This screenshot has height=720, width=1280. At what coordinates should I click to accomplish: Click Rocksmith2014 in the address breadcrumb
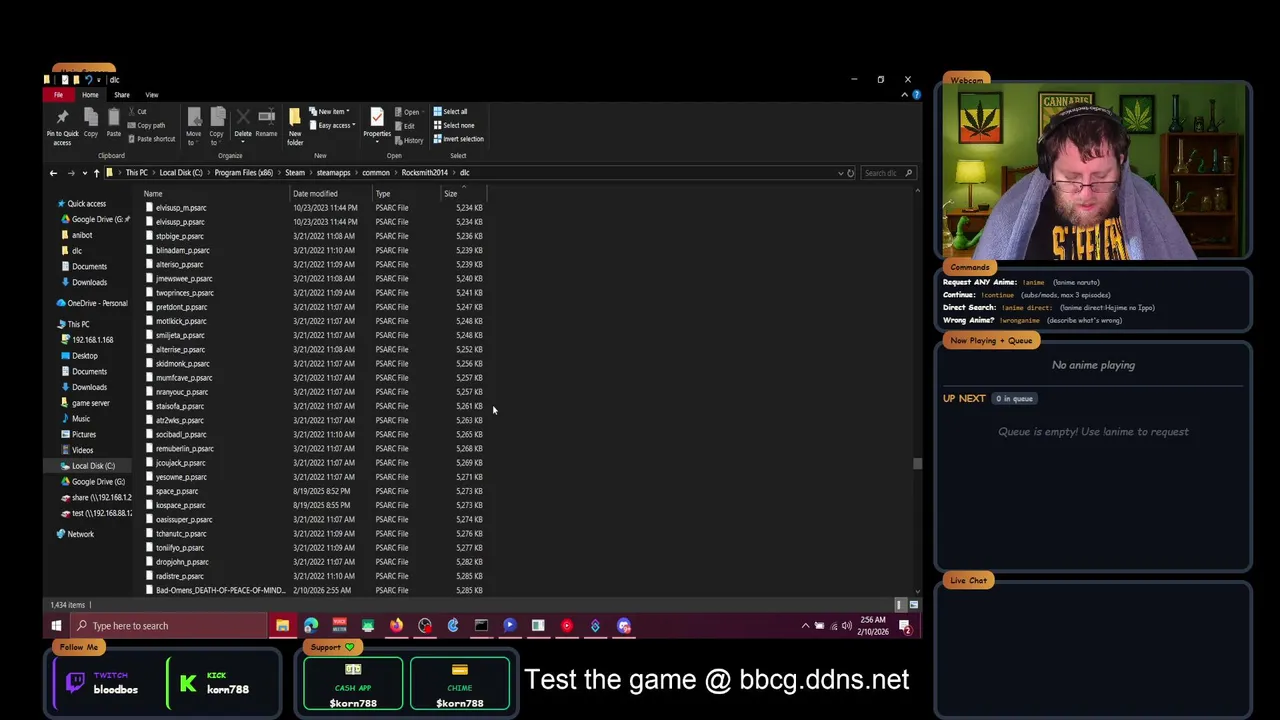coord(424,173)
